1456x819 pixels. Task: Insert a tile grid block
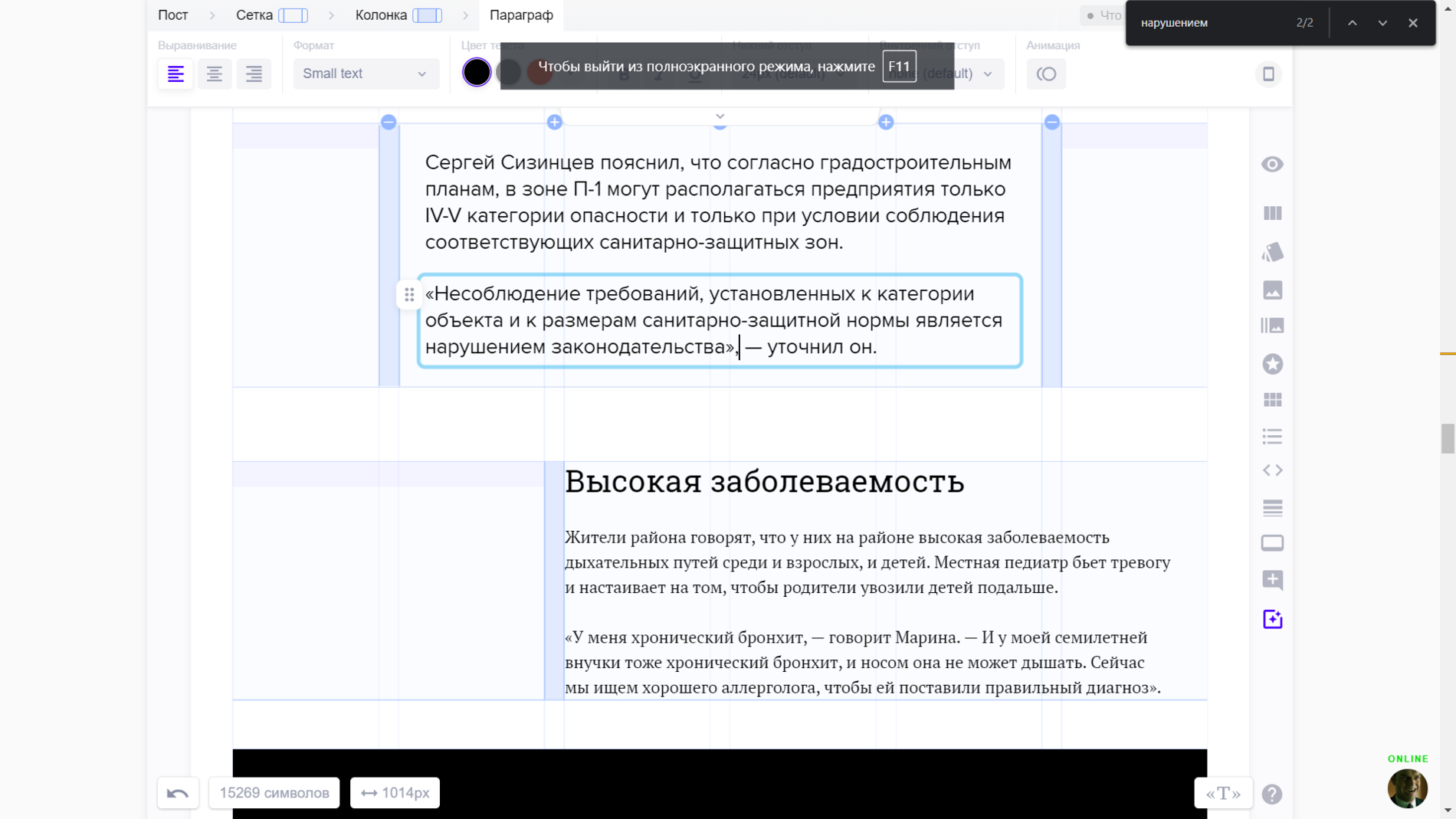(x=1272, y=400)
